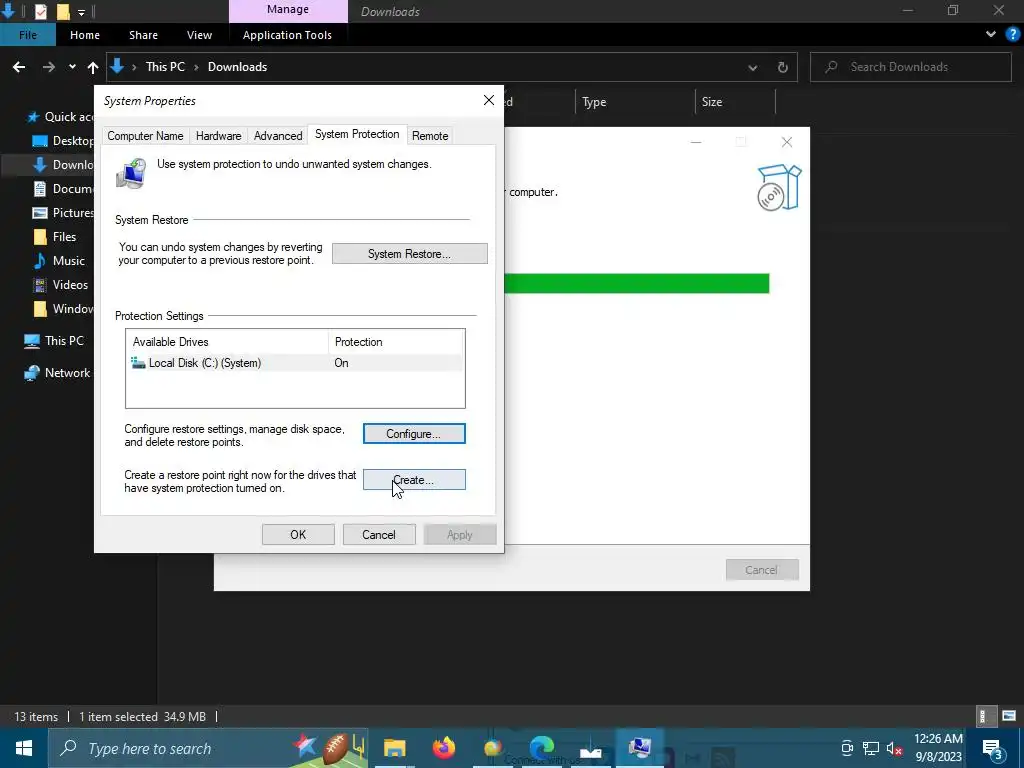Viewport: 1024px width, 768px height.
Task: Refresh the Downloads folder
Action: pyautogui.click(x=782, y=67)
